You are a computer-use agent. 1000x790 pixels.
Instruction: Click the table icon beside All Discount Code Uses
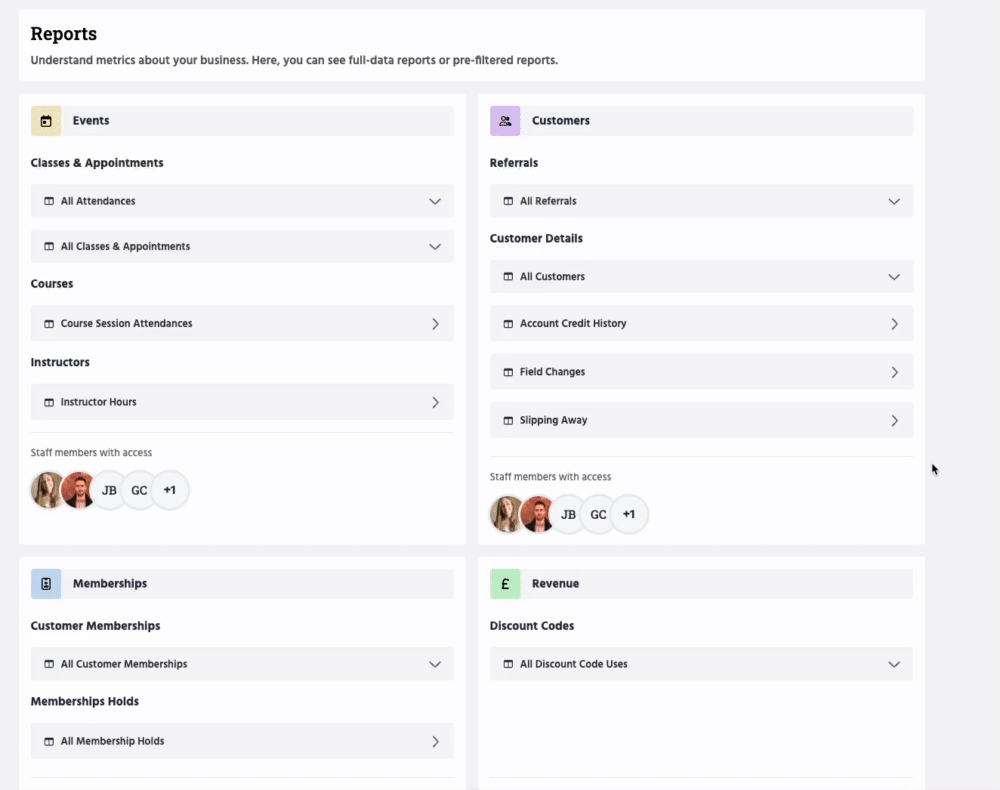click(x=508, y=664)
